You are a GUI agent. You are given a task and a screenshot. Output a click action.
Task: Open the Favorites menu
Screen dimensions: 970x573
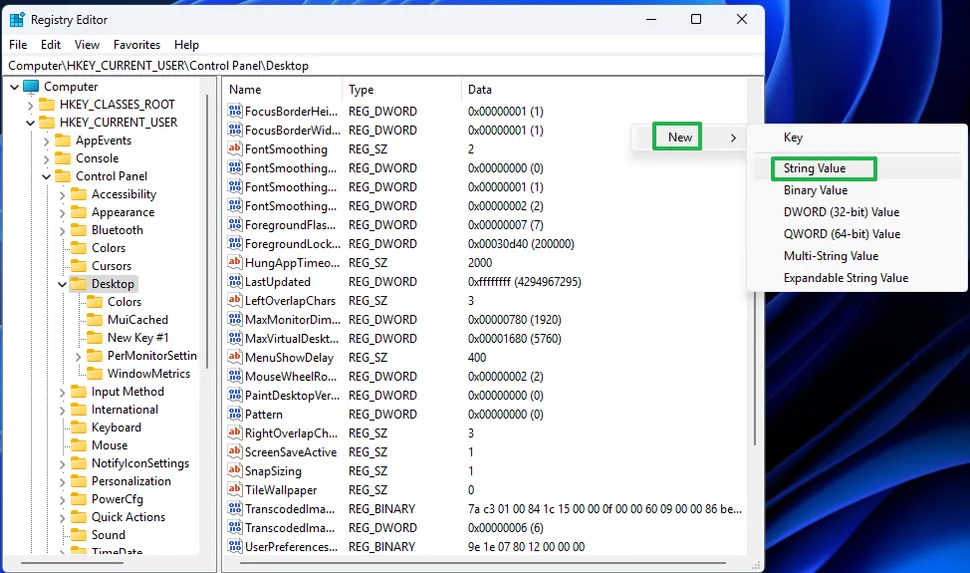click(136, 45)
